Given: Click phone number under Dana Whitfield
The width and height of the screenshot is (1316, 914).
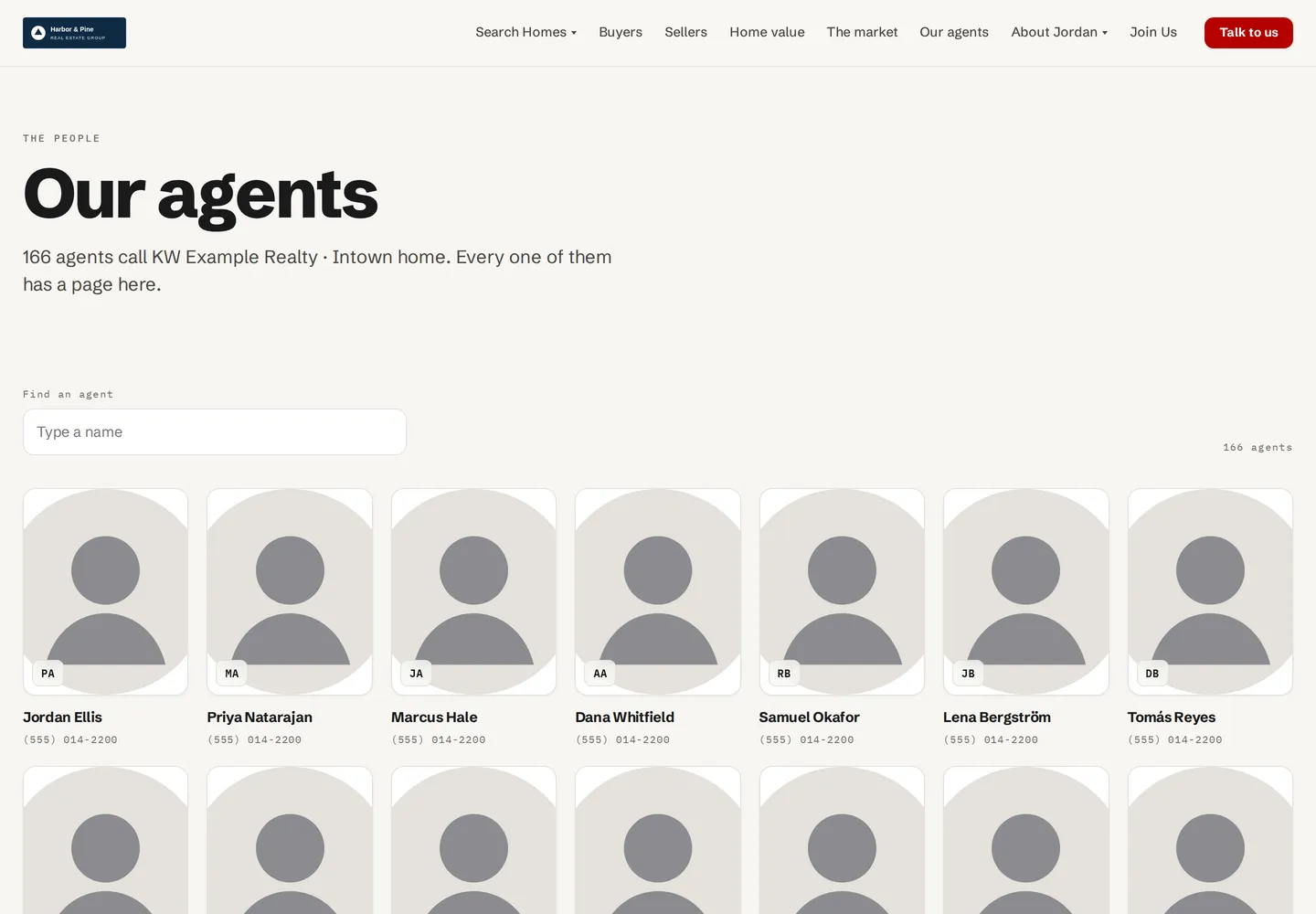Looking at the screenshot, I should click(x=622, y=740).
